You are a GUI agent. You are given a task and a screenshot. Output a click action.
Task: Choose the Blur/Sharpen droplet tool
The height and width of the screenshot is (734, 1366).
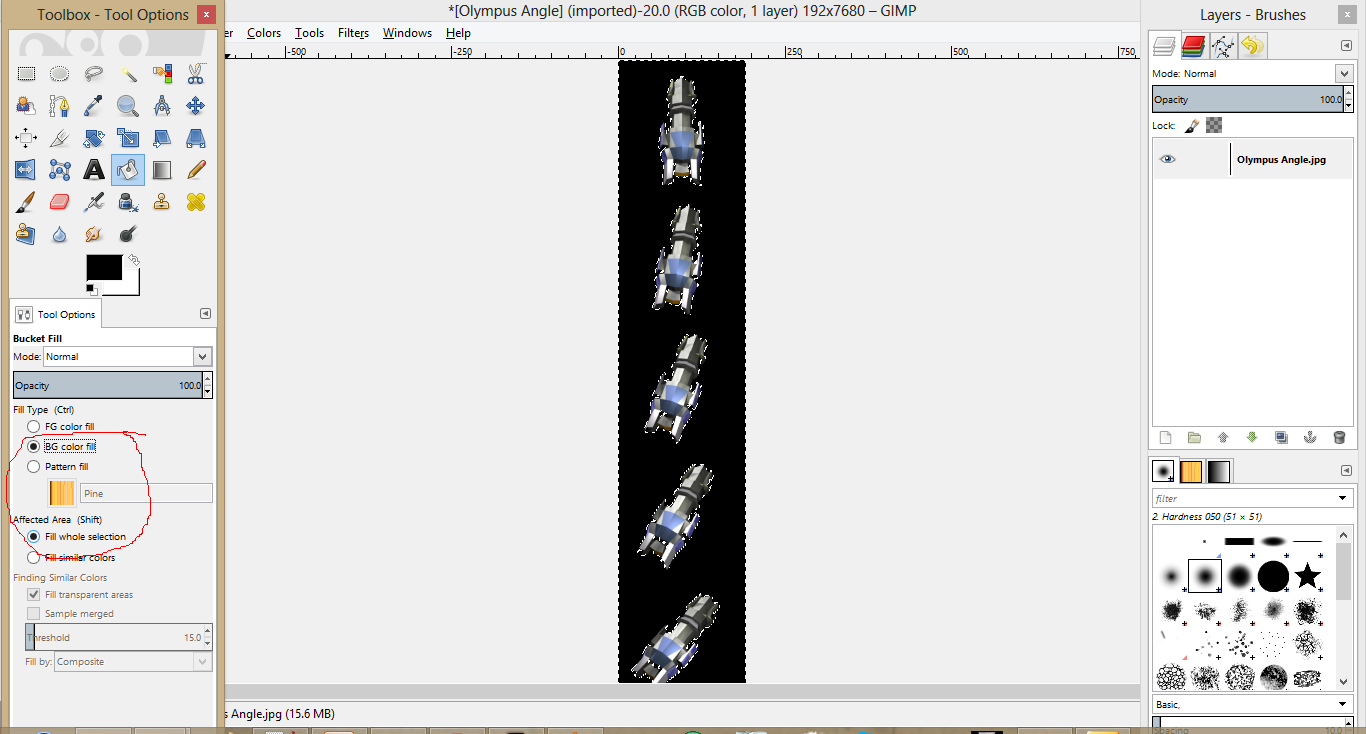click(60, 234)
